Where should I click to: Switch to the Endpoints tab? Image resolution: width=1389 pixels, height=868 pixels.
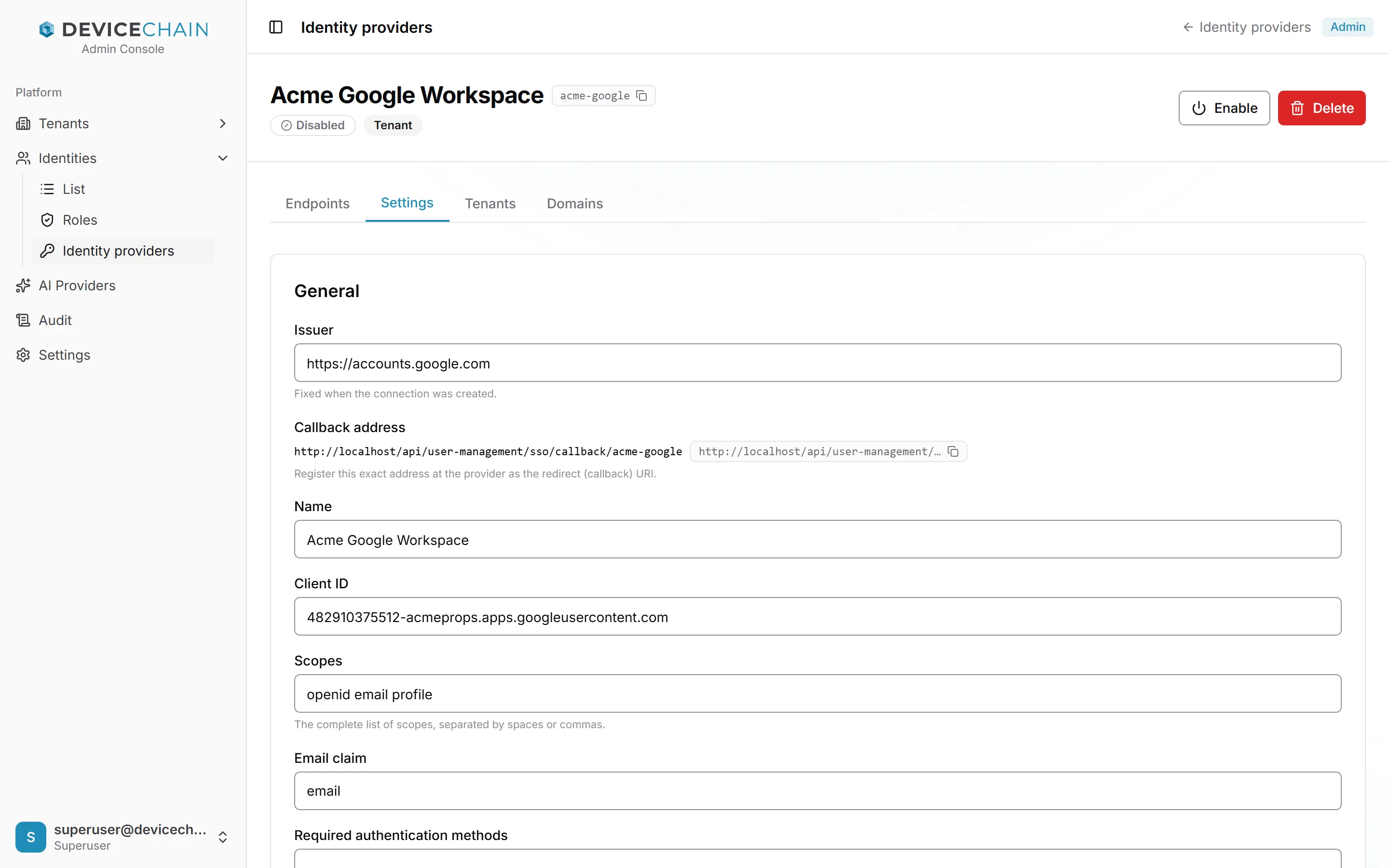click(x=317, y=204)
